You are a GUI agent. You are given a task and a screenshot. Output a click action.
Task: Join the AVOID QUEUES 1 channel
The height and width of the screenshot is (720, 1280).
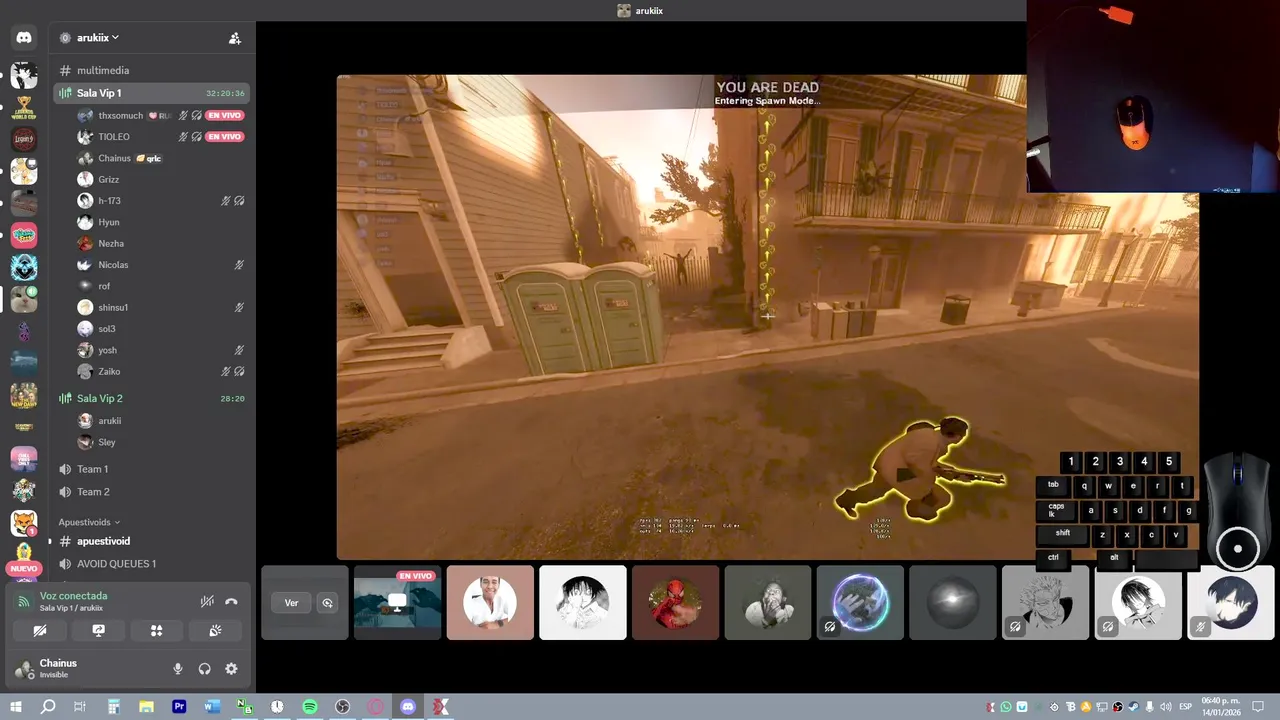pos(152,564)
